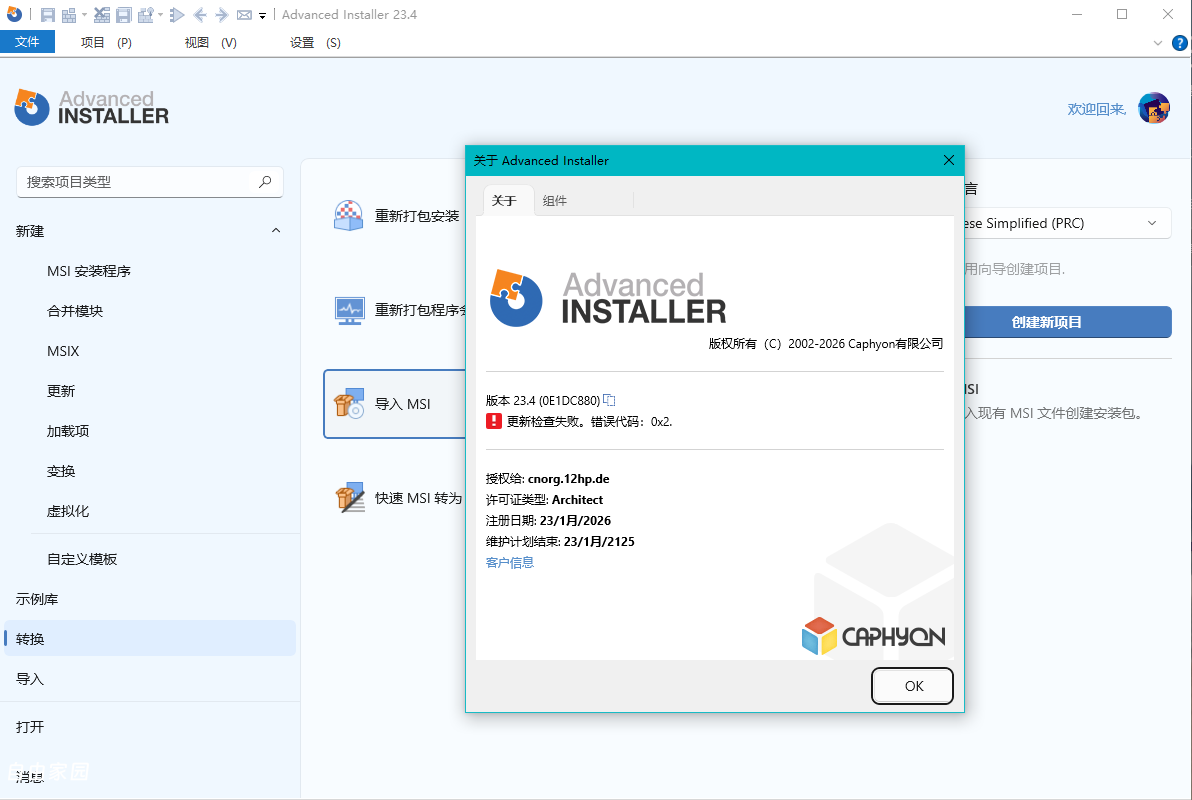Click the Build toolbar icon
The width and height of the screenshot is (1192, 800).
(x=69, y=14)
